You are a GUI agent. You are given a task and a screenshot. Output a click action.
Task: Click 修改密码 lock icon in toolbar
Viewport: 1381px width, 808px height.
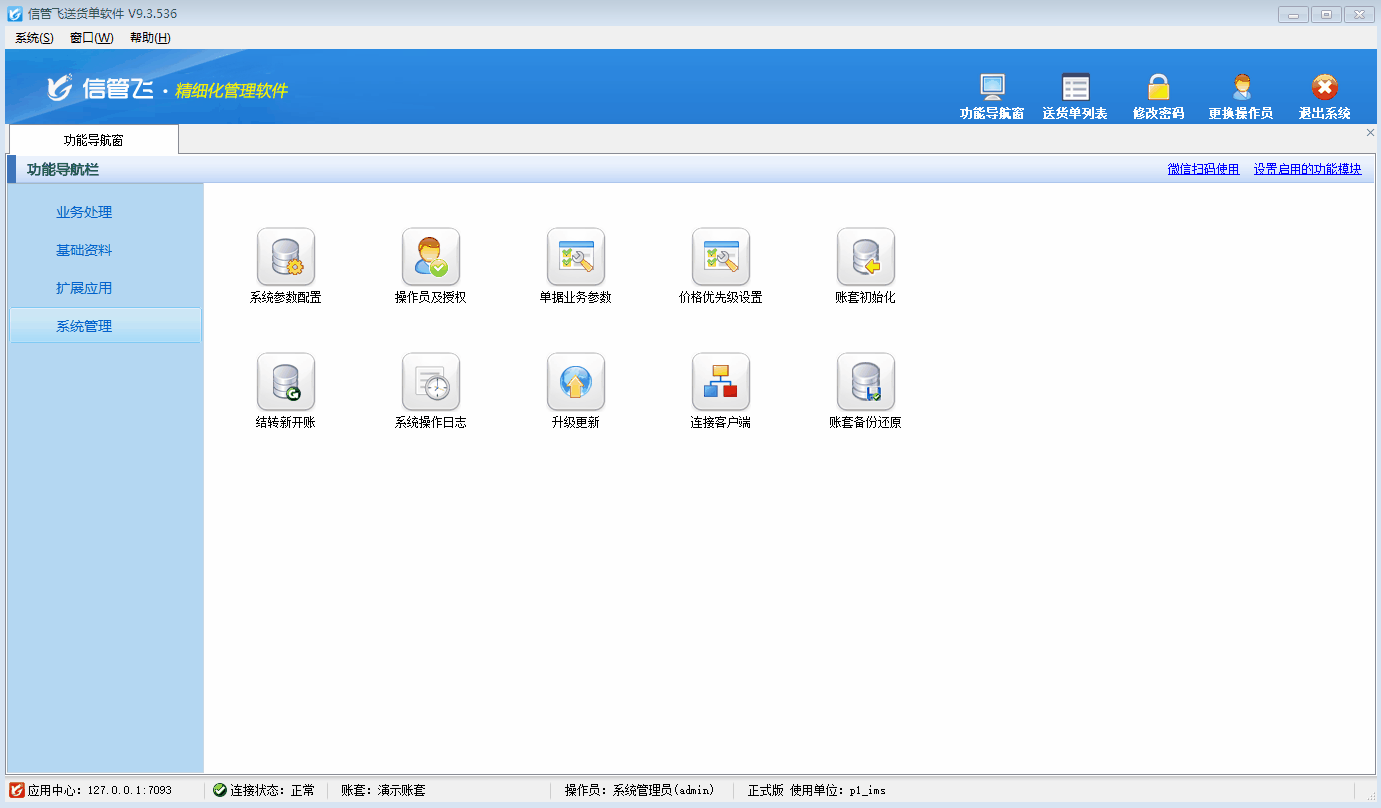pos(1158,97)
